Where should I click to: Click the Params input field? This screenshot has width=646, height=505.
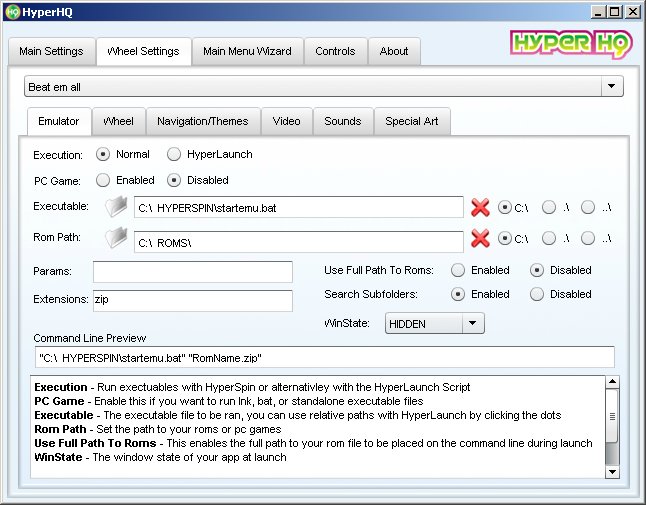(193, 272)
